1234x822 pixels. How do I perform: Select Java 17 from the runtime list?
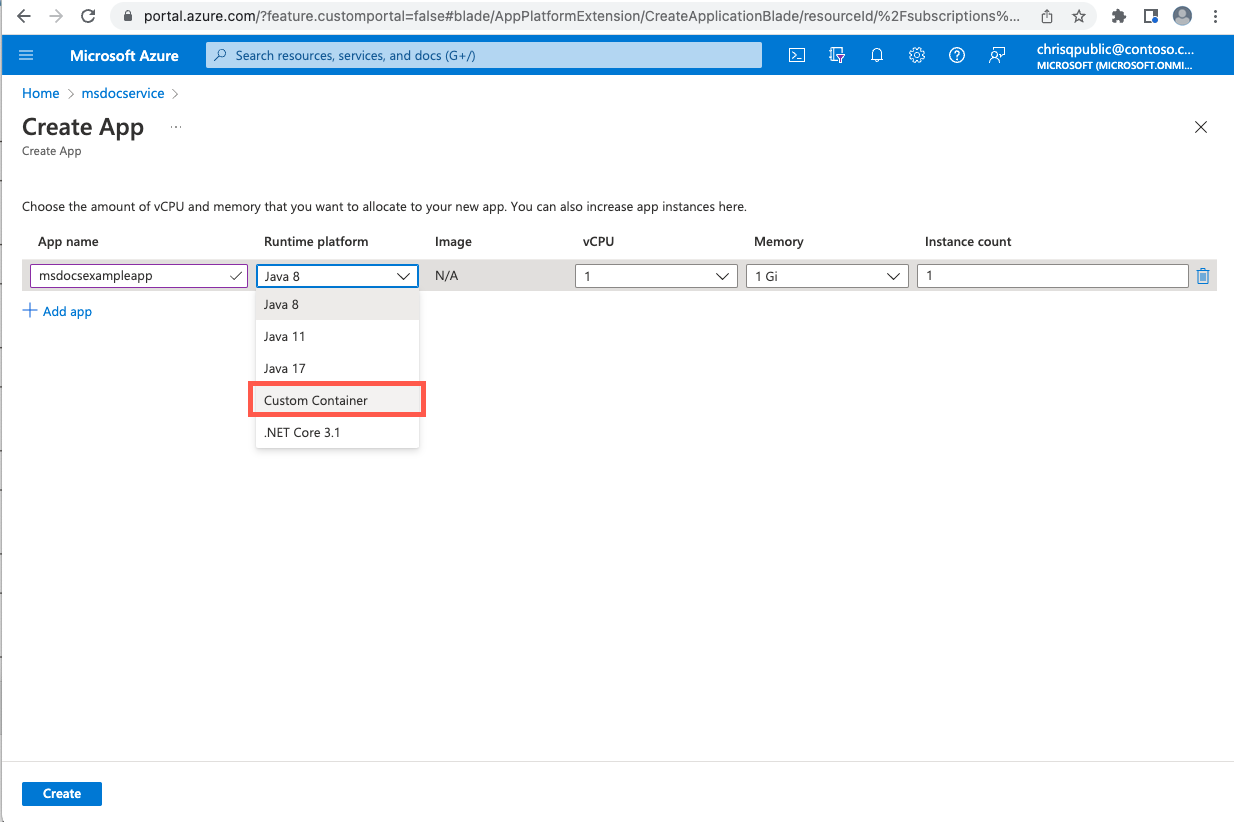(337, 368)
